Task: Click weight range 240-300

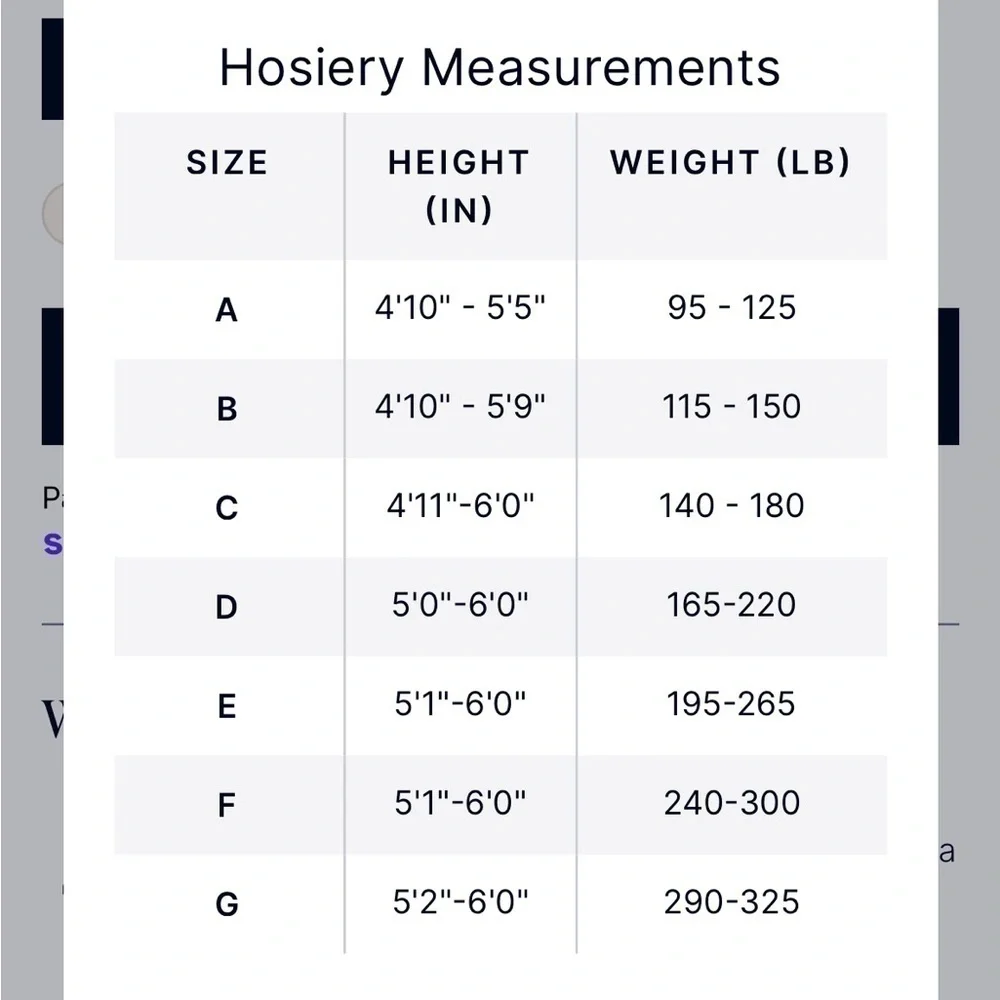Action: pos(731,803)
